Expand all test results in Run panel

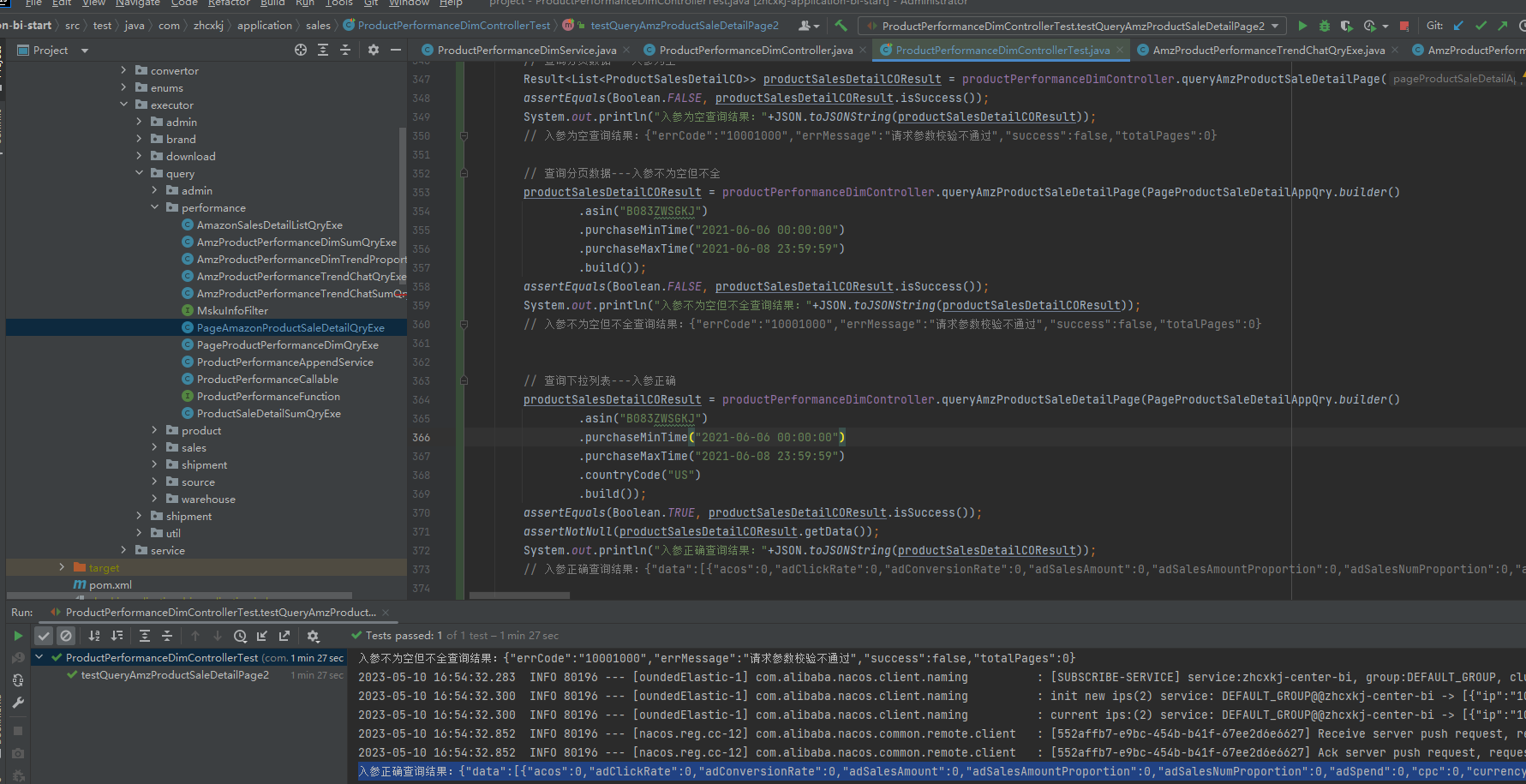145,636
